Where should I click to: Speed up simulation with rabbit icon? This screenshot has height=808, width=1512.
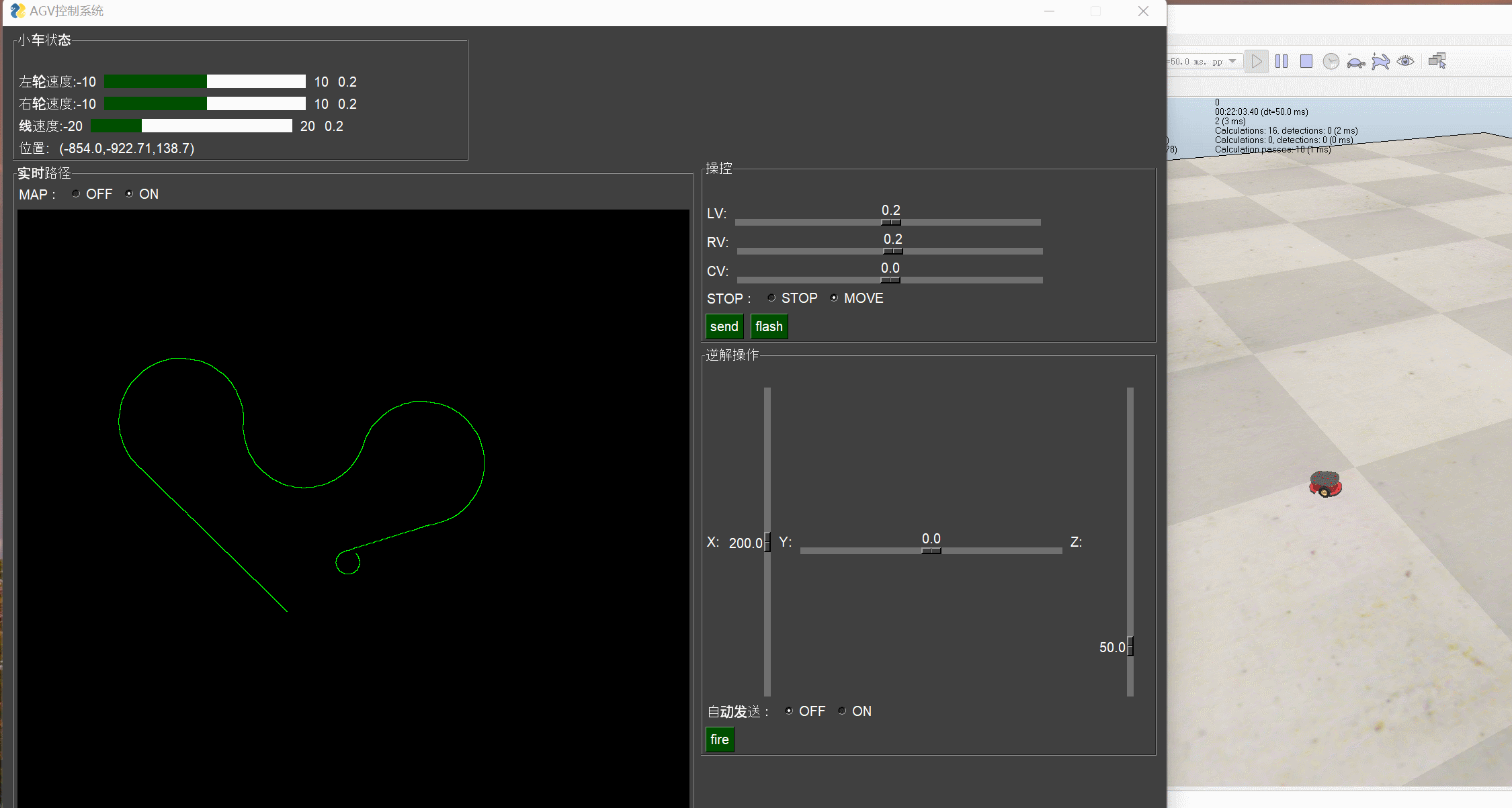coord(1380,62)
